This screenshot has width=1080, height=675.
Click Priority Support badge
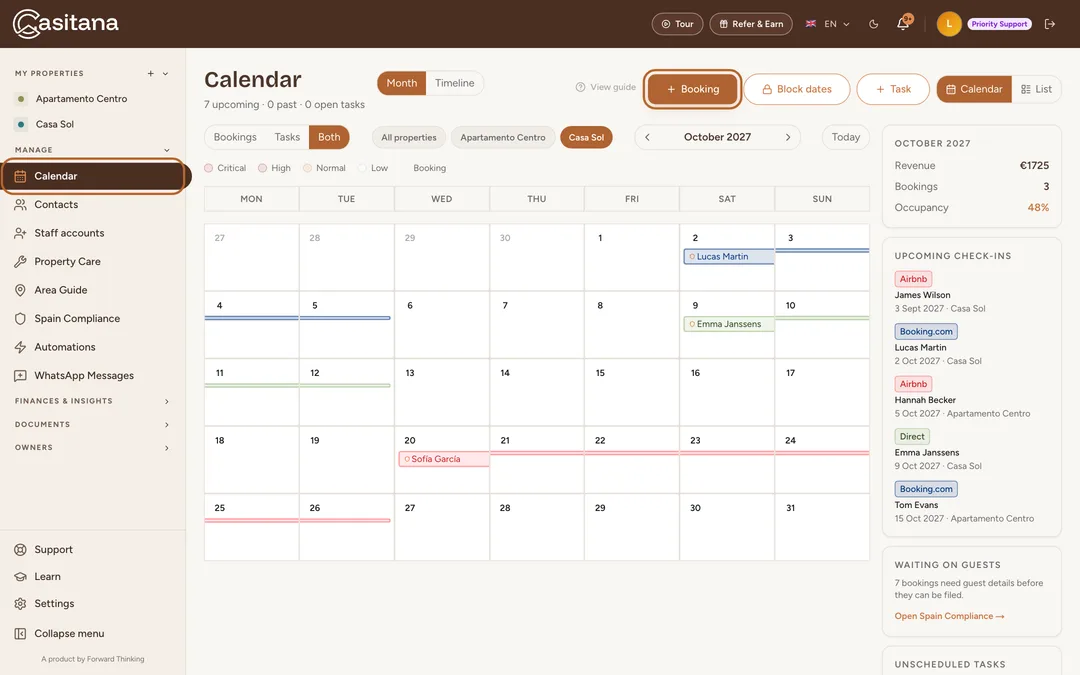(999, 24)
